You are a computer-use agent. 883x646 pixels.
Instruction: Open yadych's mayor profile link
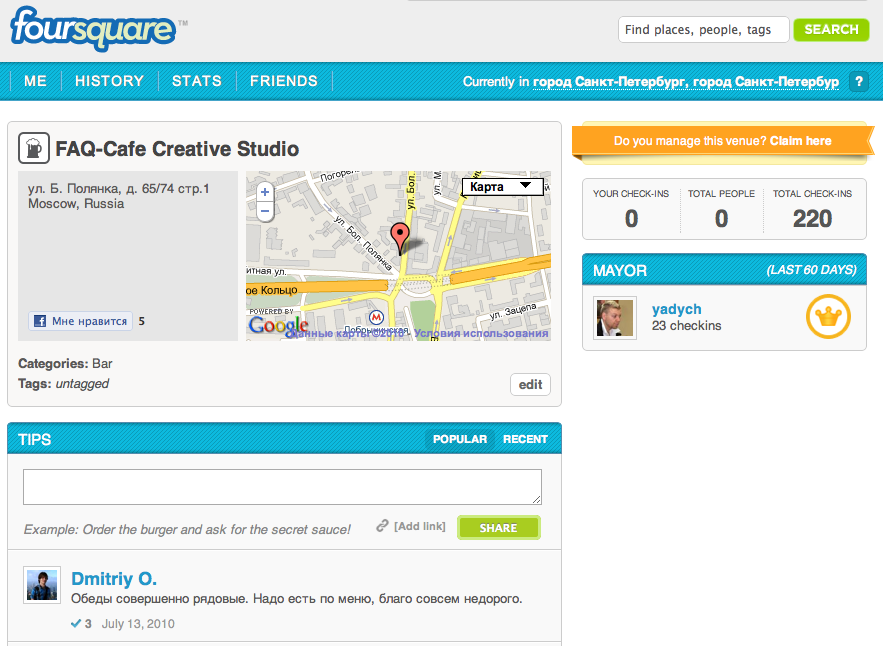click(x=676, y=309)
